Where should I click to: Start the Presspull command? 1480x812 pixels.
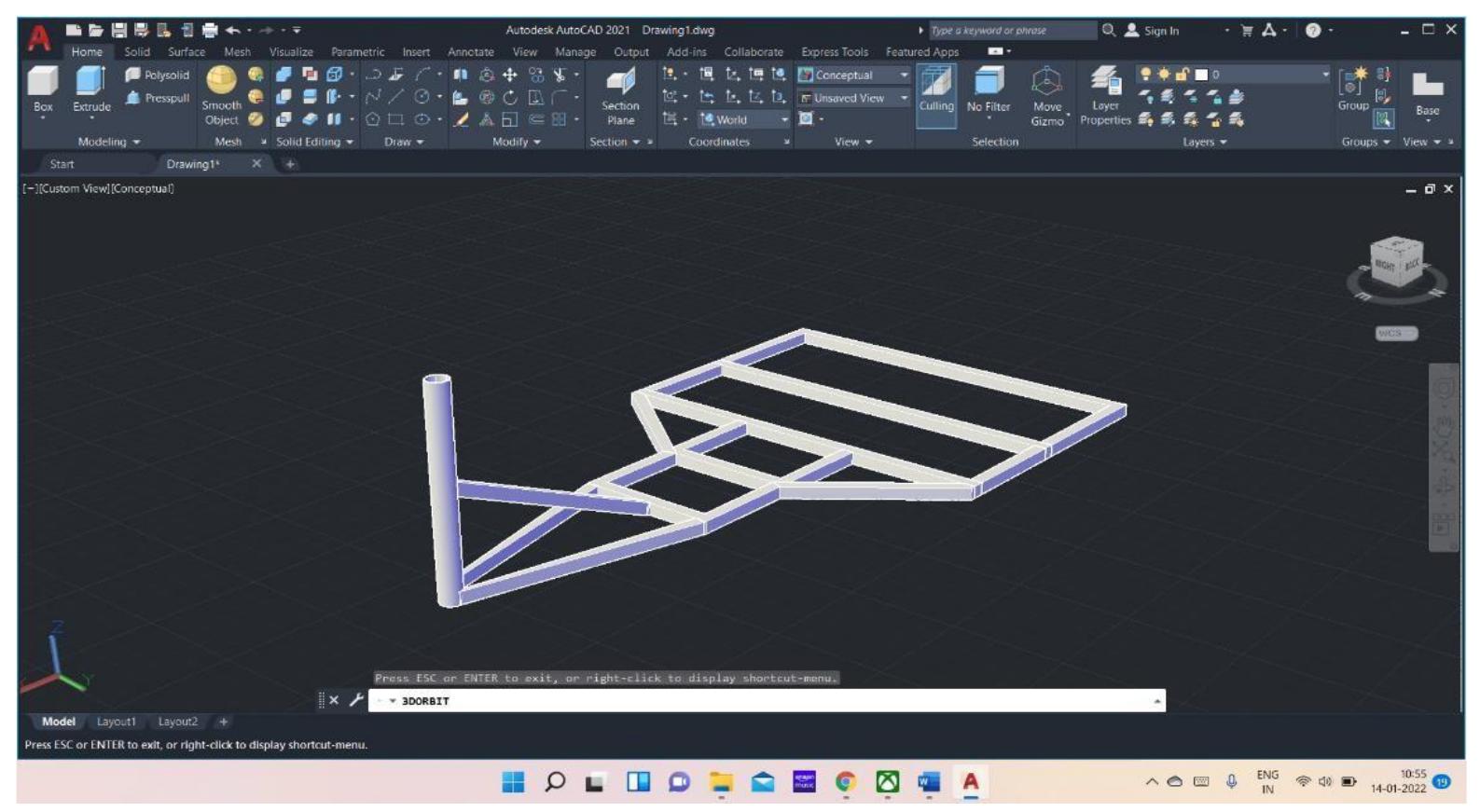(158, 98)
